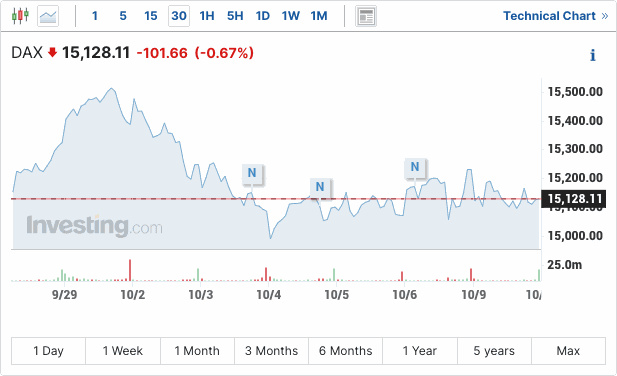Switch to candlestick chart type
Viewport: 617px width, 376px height.
coord(20,16)
